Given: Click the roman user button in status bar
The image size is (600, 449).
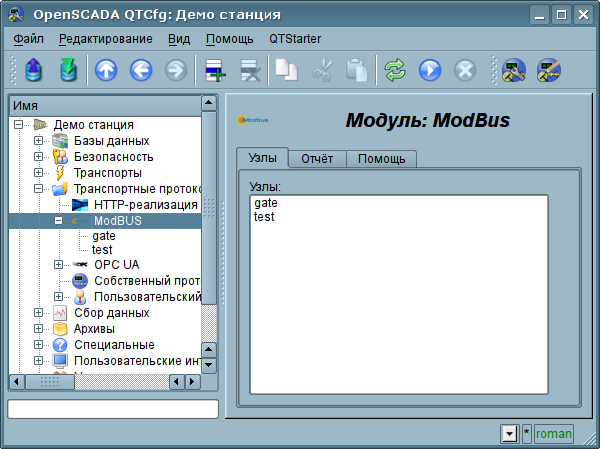Looking at the screenshot, I should pos(554,434).
